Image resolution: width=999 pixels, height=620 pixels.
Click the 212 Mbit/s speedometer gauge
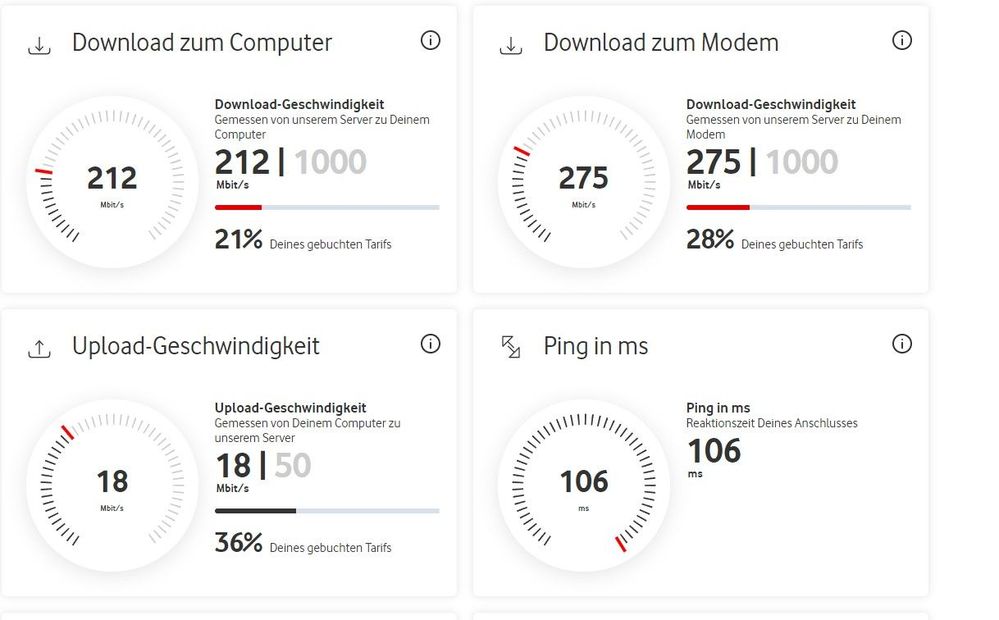(x=112, y=180)
